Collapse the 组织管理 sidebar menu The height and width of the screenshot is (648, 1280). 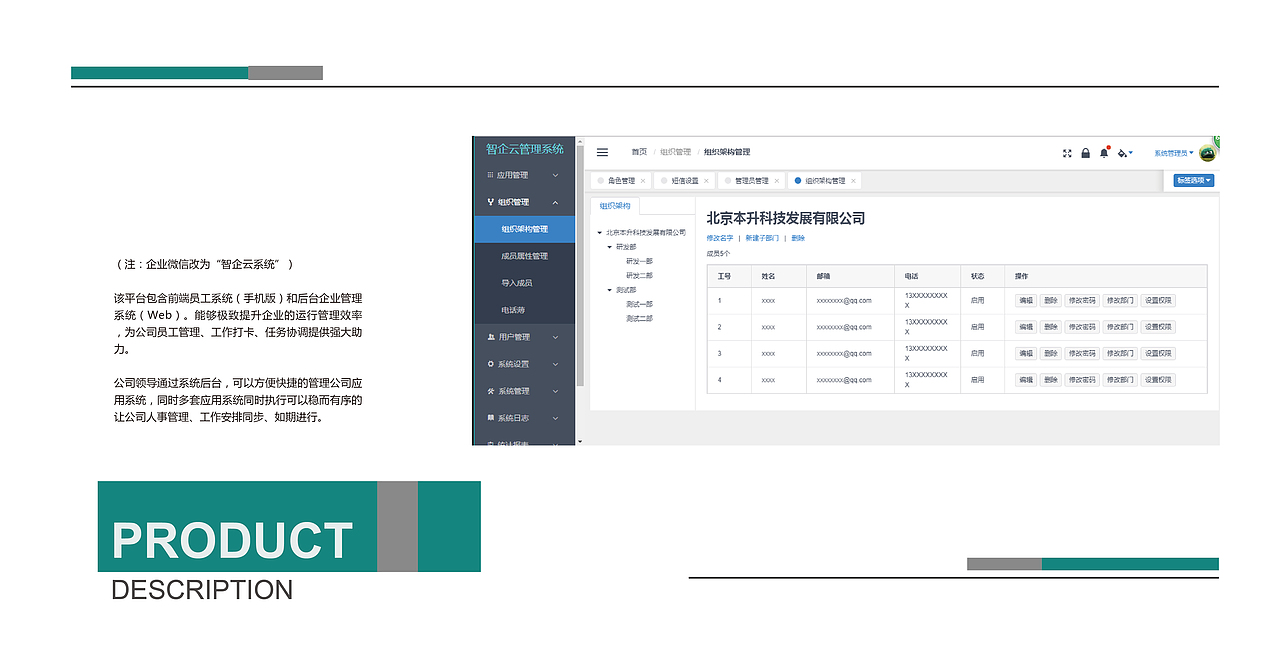coord(556,202)
